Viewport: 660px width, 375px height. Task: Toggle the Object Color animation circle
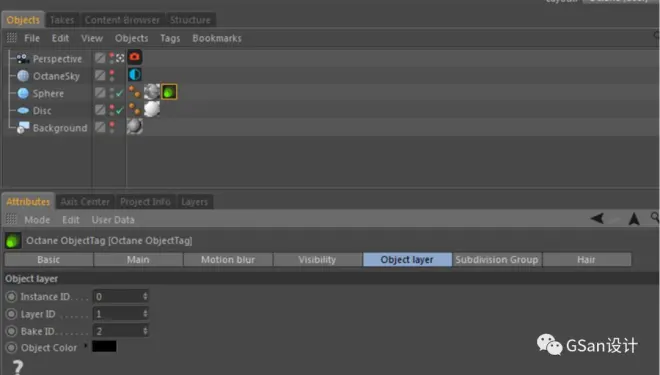click(11, 348)
